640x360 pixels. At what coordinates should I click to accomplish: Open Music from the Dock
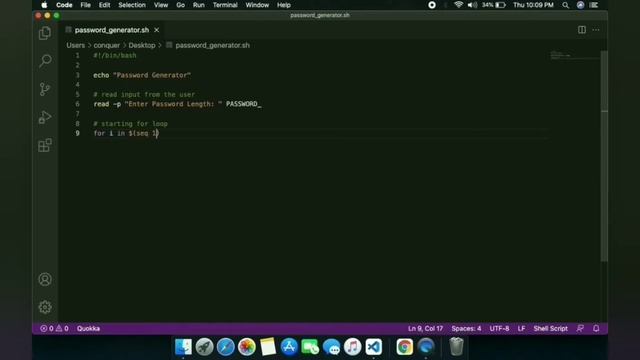[353, 347]
